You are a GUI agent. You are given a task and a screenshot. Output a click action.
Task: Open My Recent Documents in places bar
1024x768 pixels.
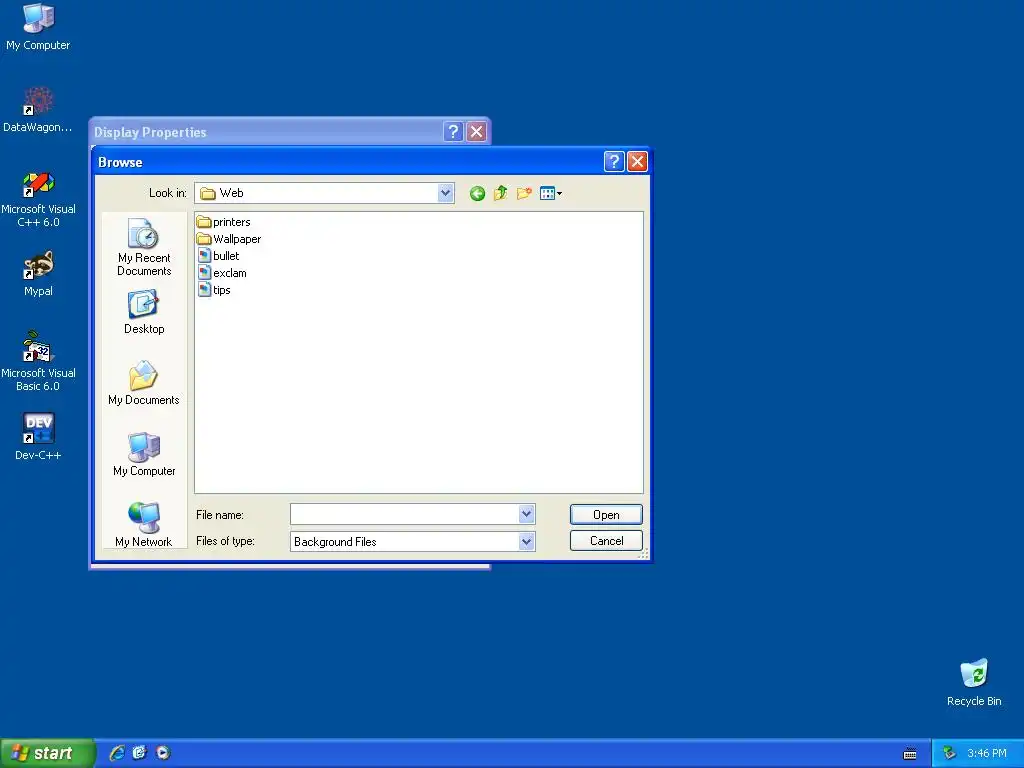coord(144,248)
